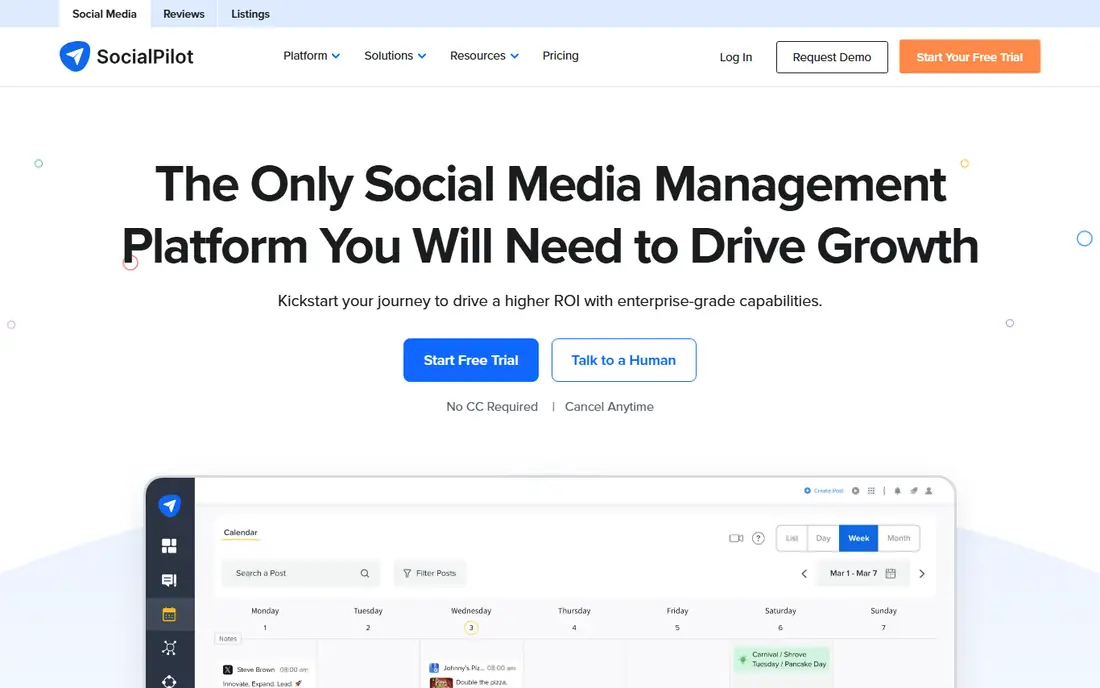Open the date picker calendar icon

point(890,573)
